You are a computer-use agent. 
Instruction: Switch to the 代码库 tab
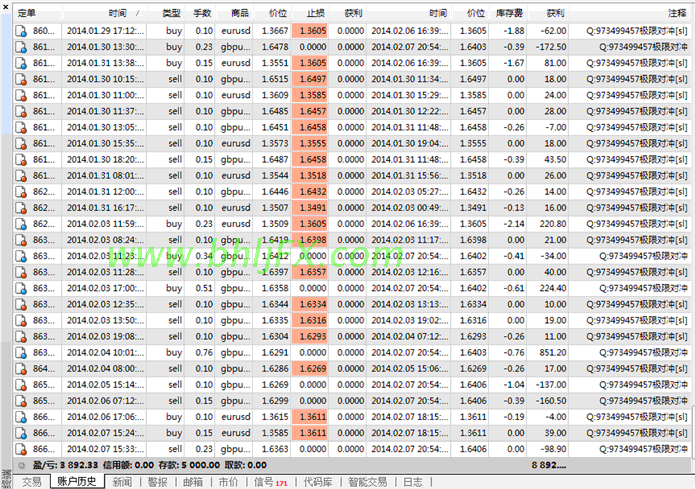[318, 482]
